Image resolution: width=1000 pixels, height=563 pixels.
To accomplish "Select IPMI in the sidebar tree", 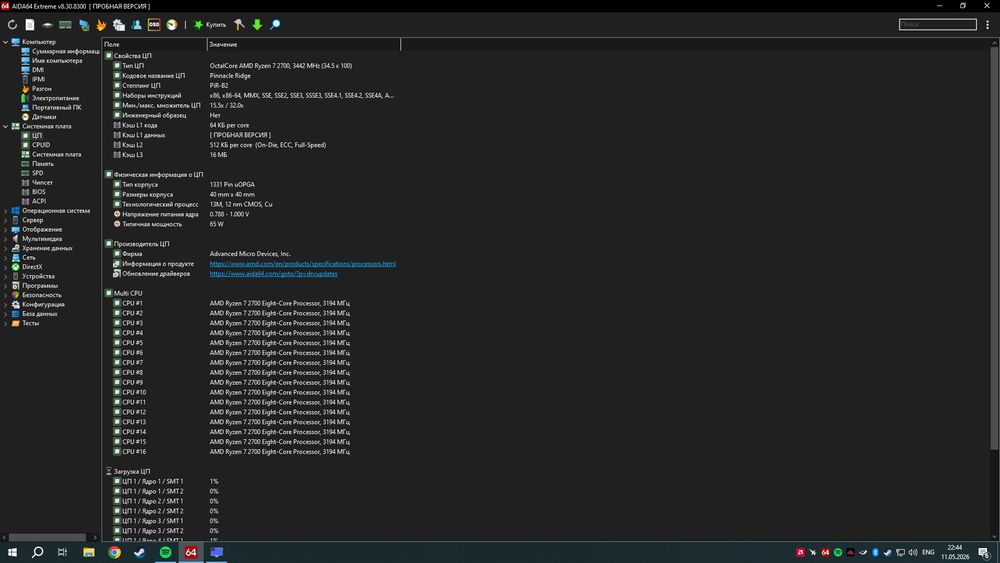I will pos(33,80).
